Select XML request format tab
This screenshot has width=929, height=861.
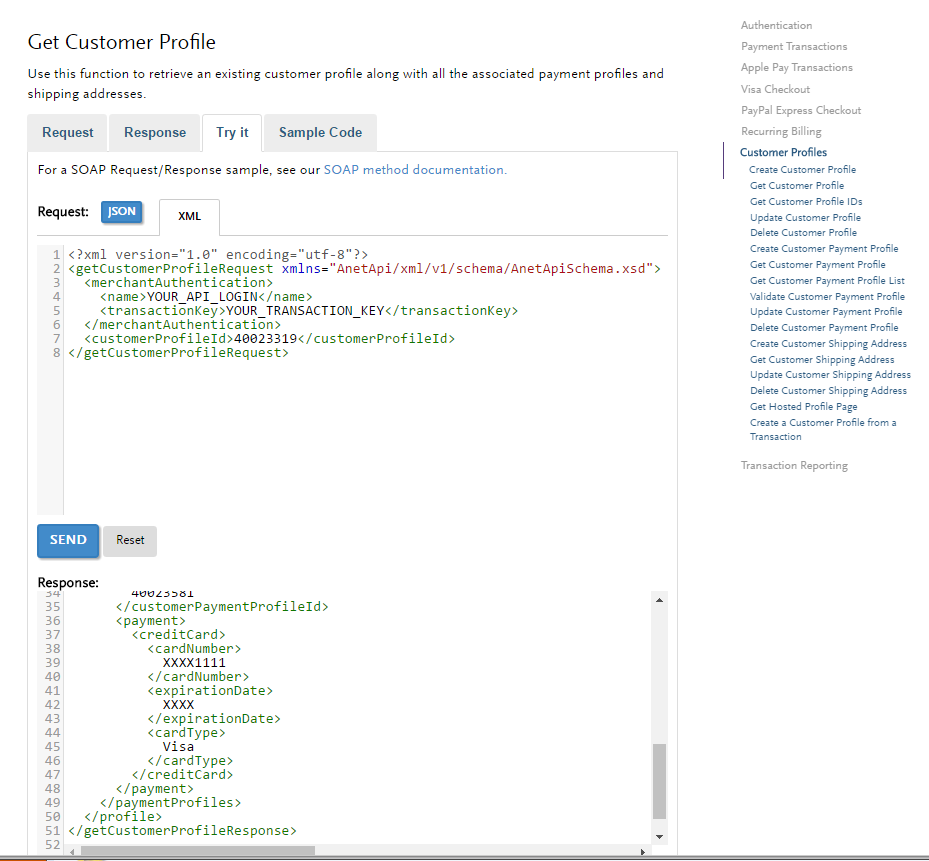188,217
